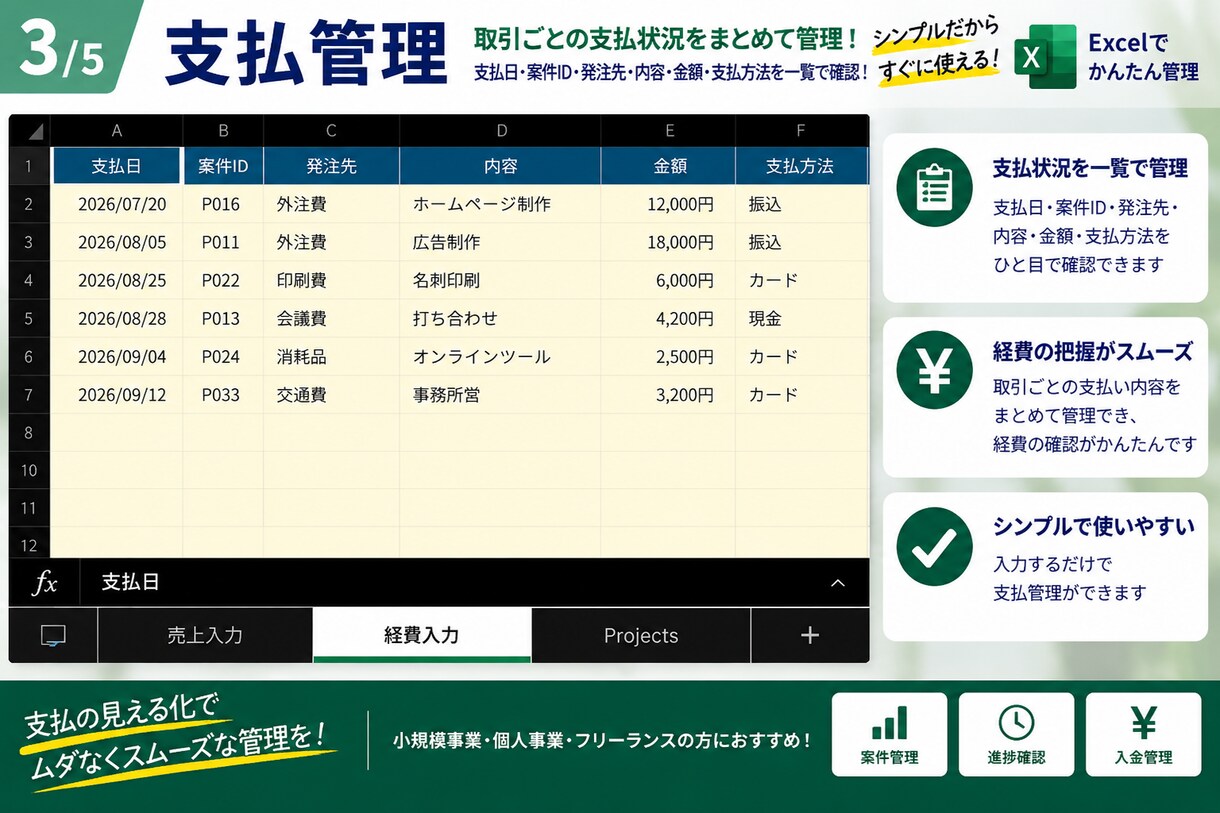Select the cell 2026/08/25

click(117, 280)
